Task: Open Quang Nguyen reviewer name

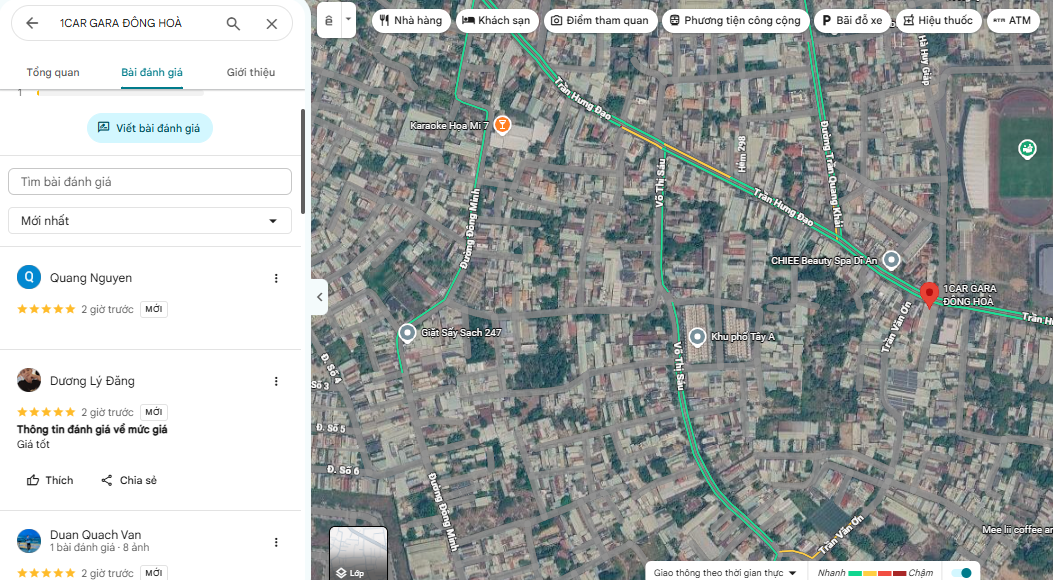Action: tap(91, 278)
